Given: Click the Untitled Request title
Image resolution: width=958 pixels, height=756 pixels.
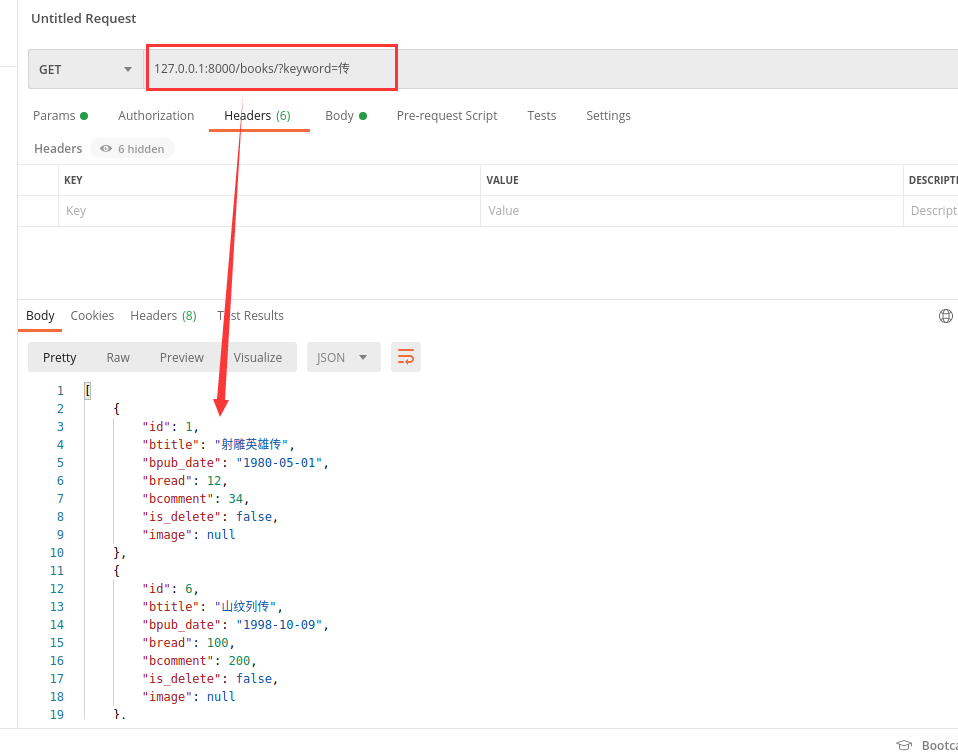Looking at the screenshot, I should tap(84, 18).
